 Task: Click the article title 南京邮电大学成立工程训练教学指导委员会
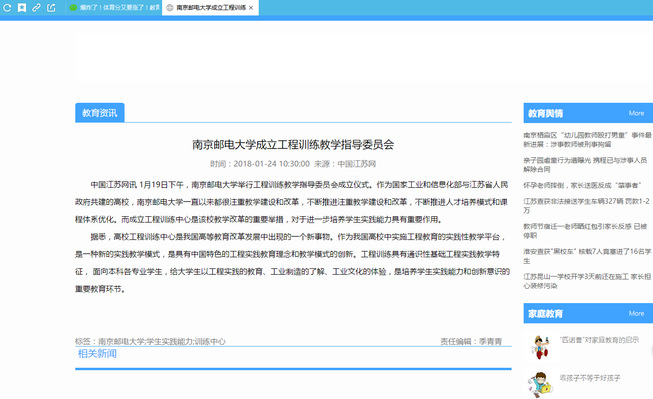pos(293,145)
